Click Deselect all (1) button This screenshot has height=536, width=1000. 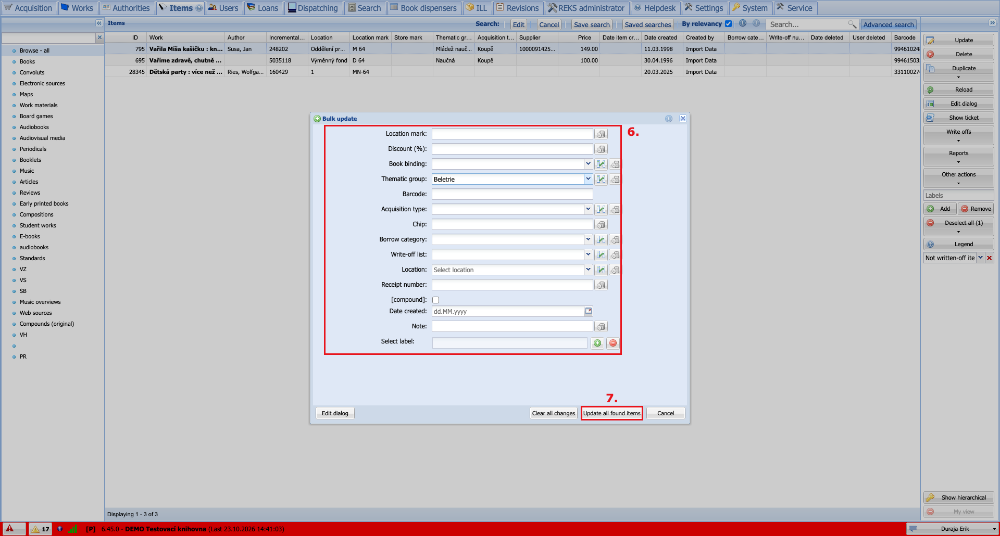[959, 225]
